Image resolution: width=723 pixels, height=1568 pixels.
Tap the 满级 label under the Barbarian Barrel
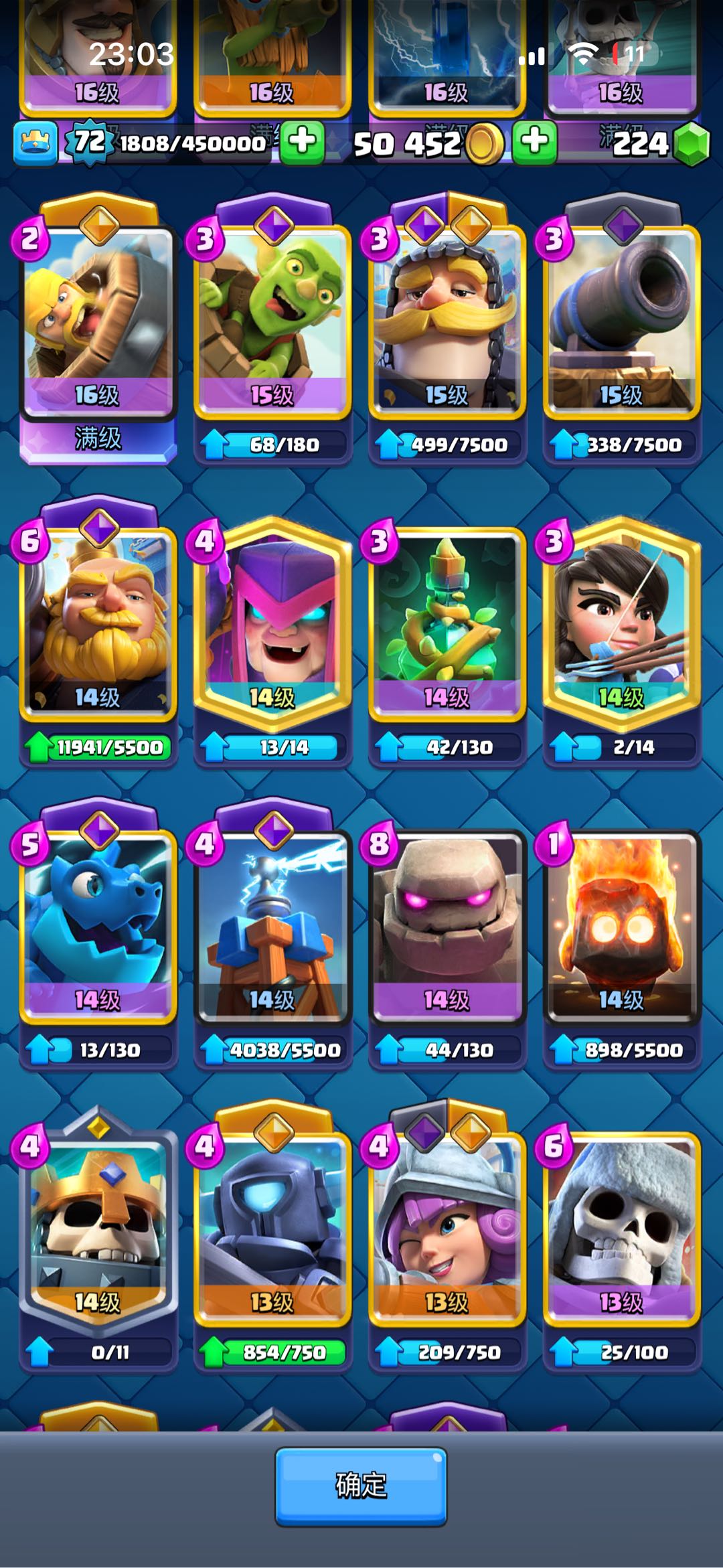tap(98, 439)
